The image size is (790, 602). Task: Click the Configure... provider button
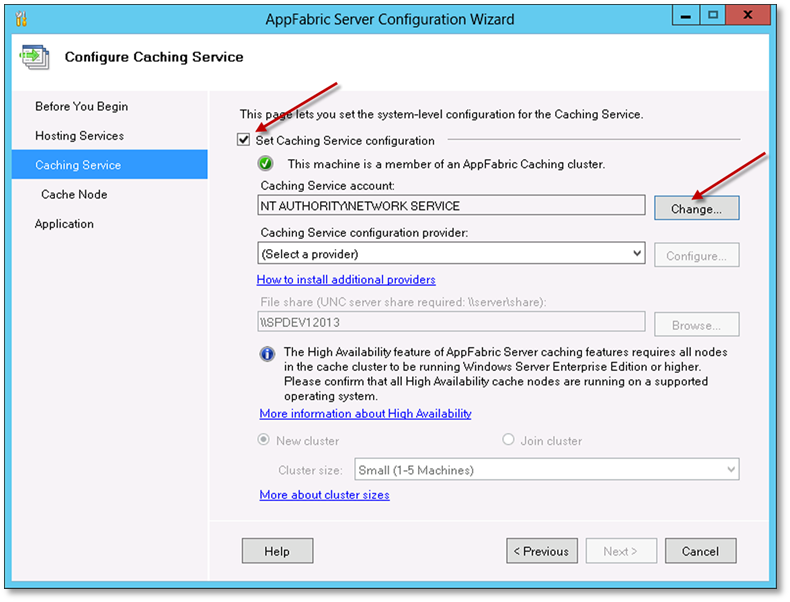tap(697, 255)
